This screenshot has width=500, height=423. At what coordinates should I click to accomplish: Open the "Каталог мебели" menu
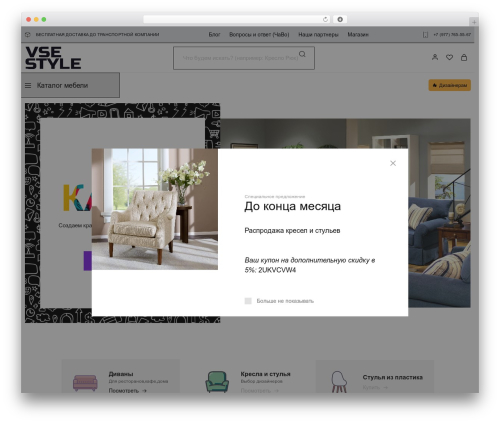point(70,85)
